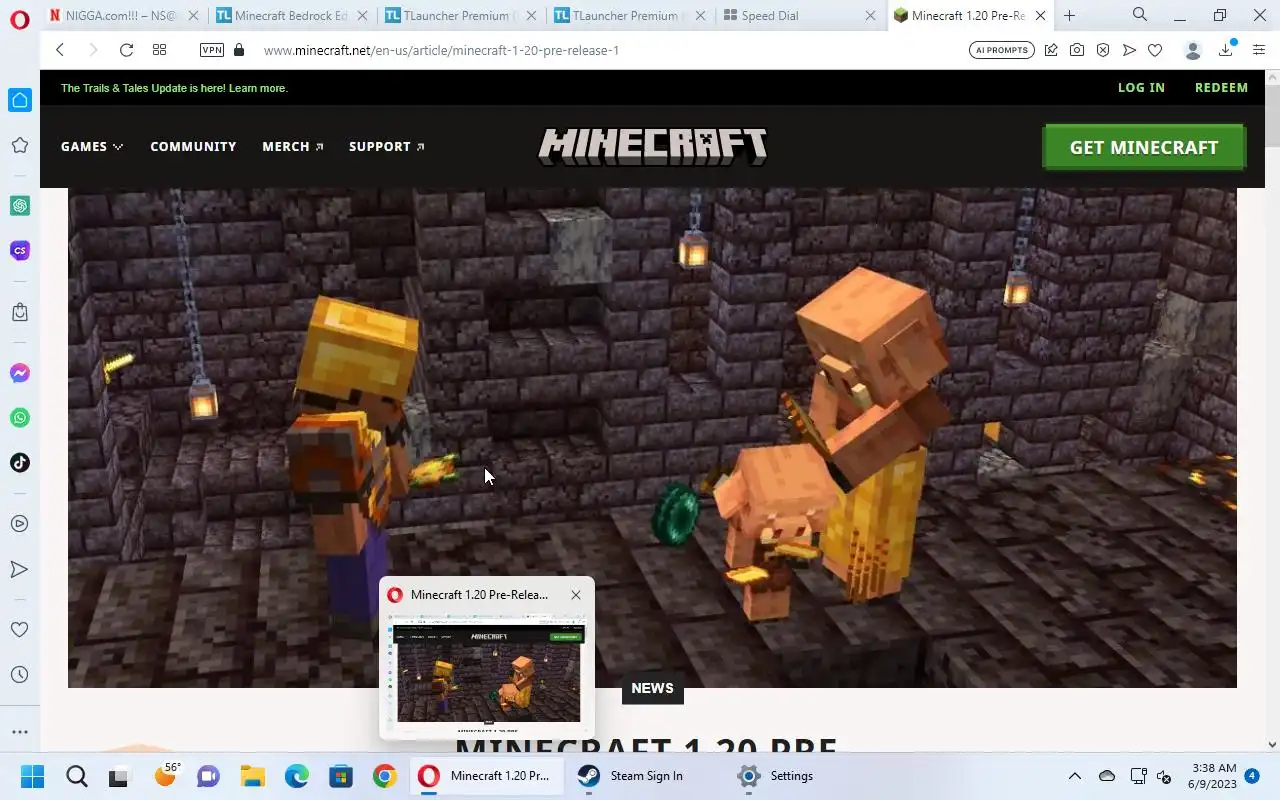Go back to previous page
Image resolution: width=1280 pixels, height=800 pixels.
(x=60, y=50)
